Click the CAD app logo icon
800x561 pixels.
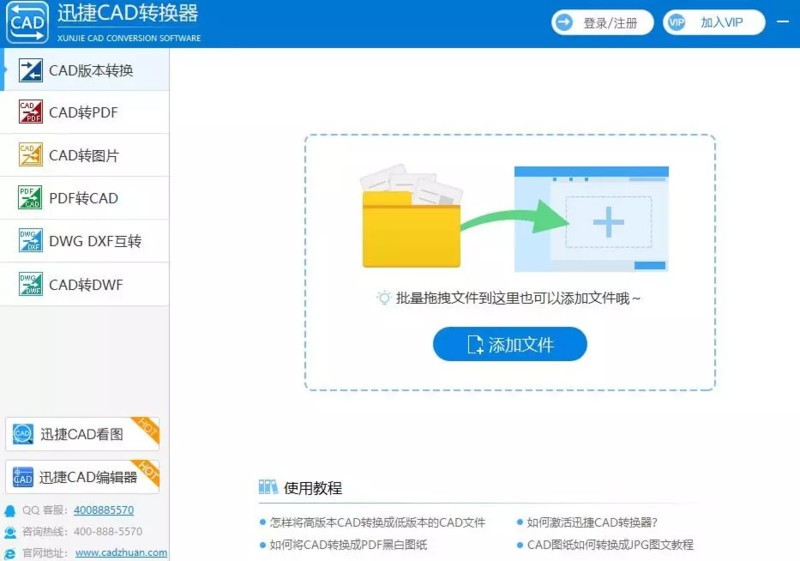click(x=27, y=22)
